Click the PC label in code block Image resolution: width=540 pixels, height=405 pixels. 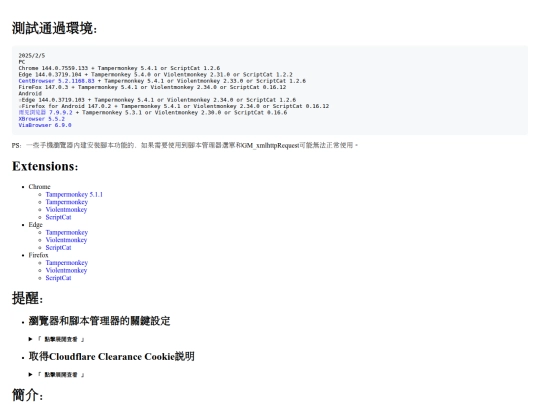coord(22,62)
